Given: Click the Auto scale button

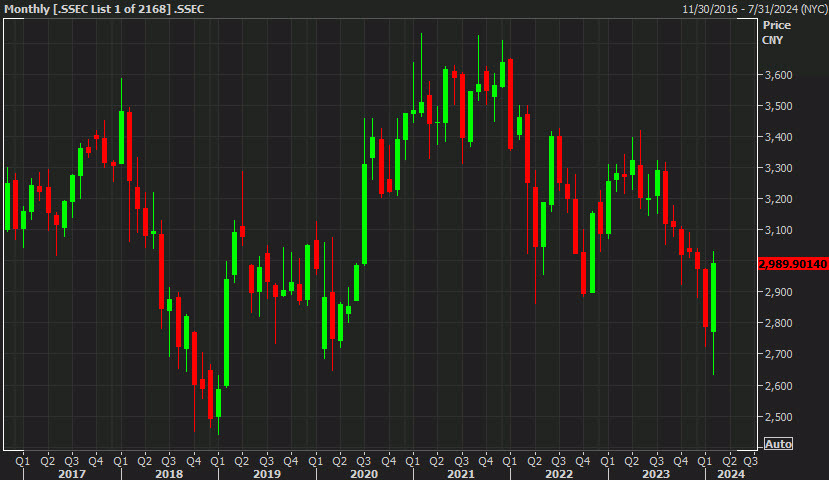Looking at the screenshot, I should (x=778, y=444).
